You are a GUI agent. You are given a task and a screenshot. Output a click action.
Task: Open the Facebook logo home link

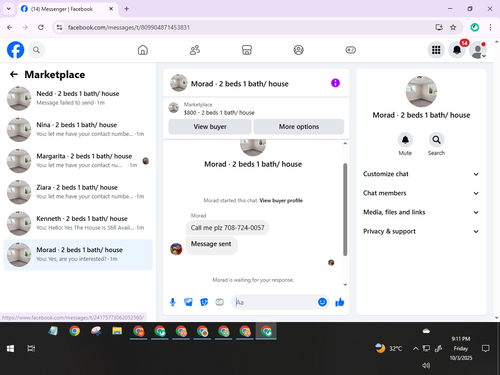click(x=15, y=50)
